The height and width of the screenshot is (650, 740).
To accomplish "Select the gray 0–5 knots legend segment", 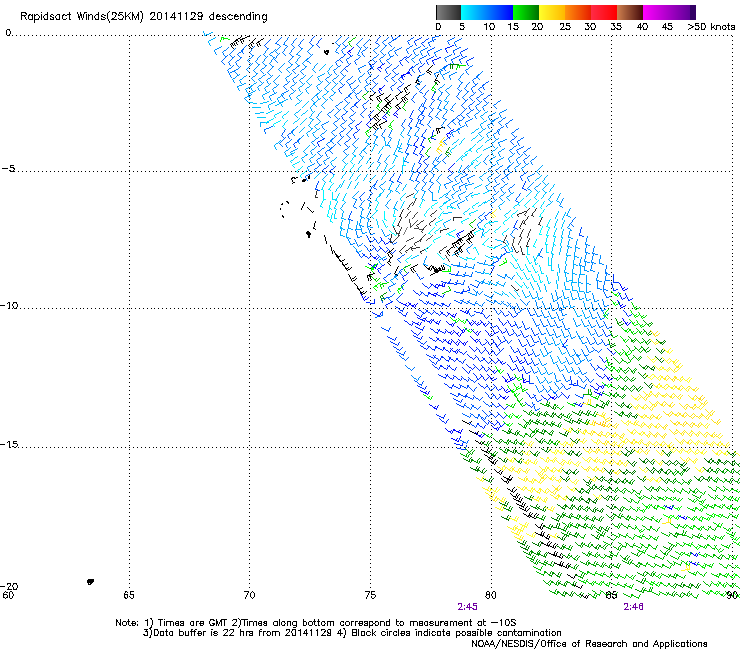I will pos(448,12).
